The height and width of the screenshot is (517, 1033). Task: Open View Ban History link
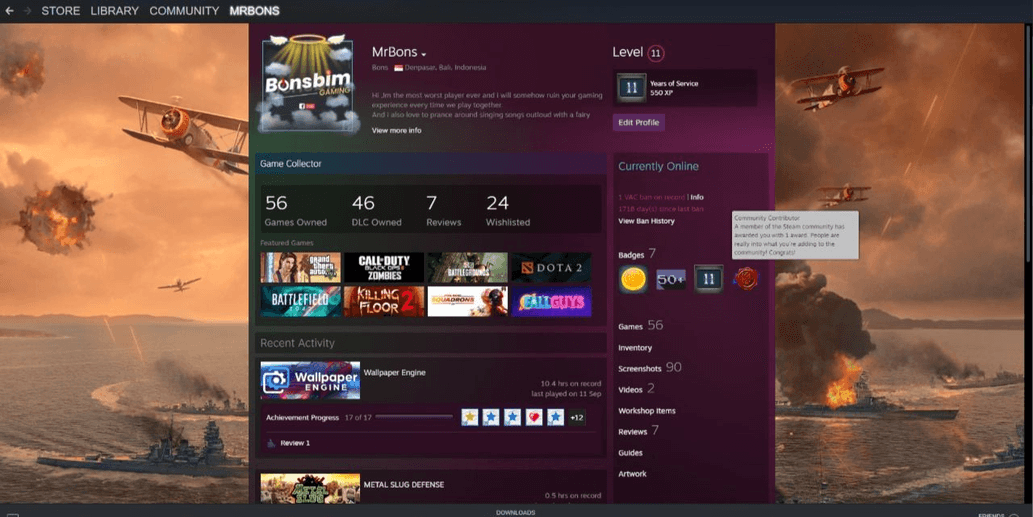click(646, 221)
